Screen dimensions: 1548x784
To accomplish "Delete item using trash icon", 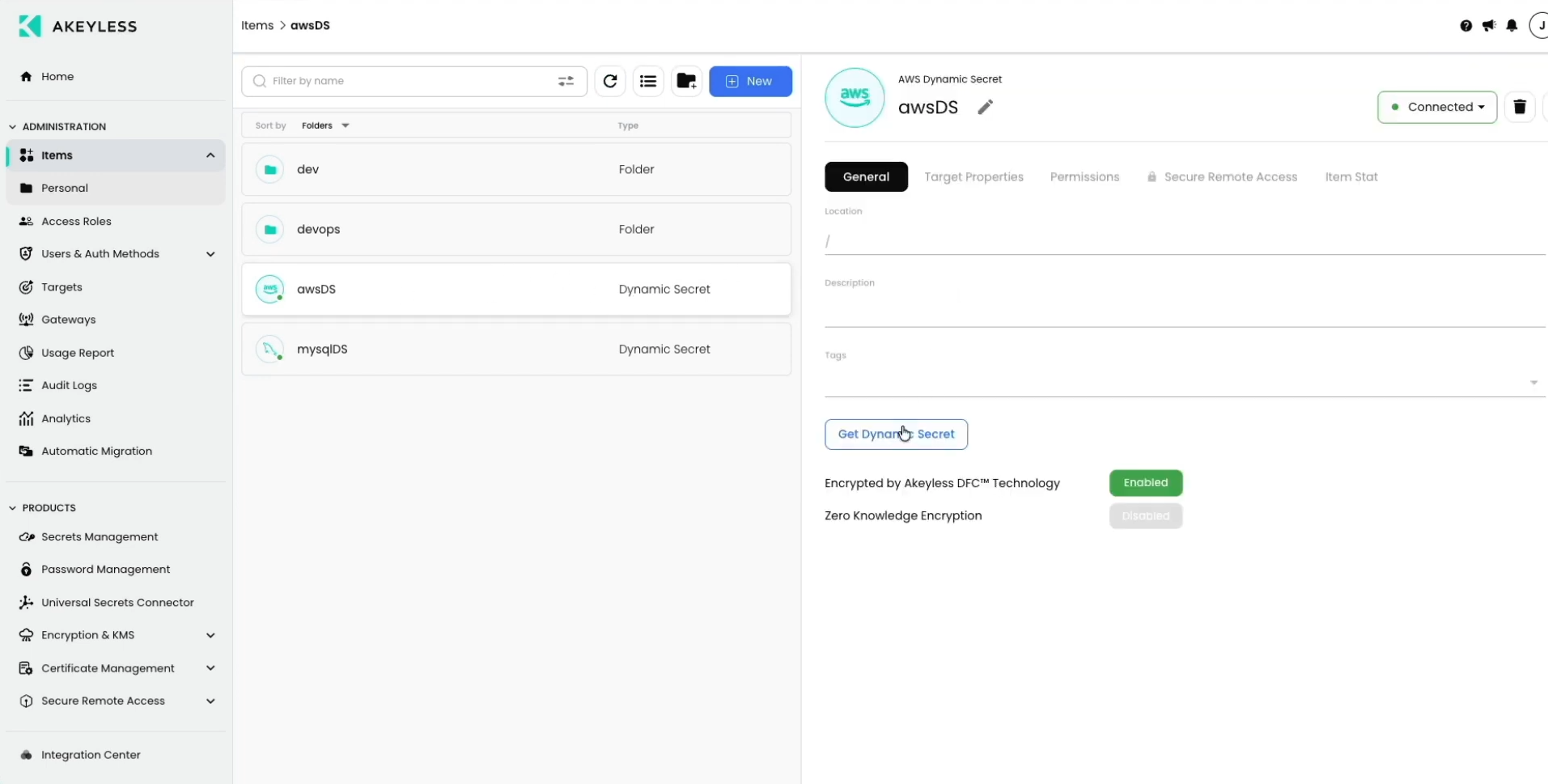I will click(x=1519, y=107).
